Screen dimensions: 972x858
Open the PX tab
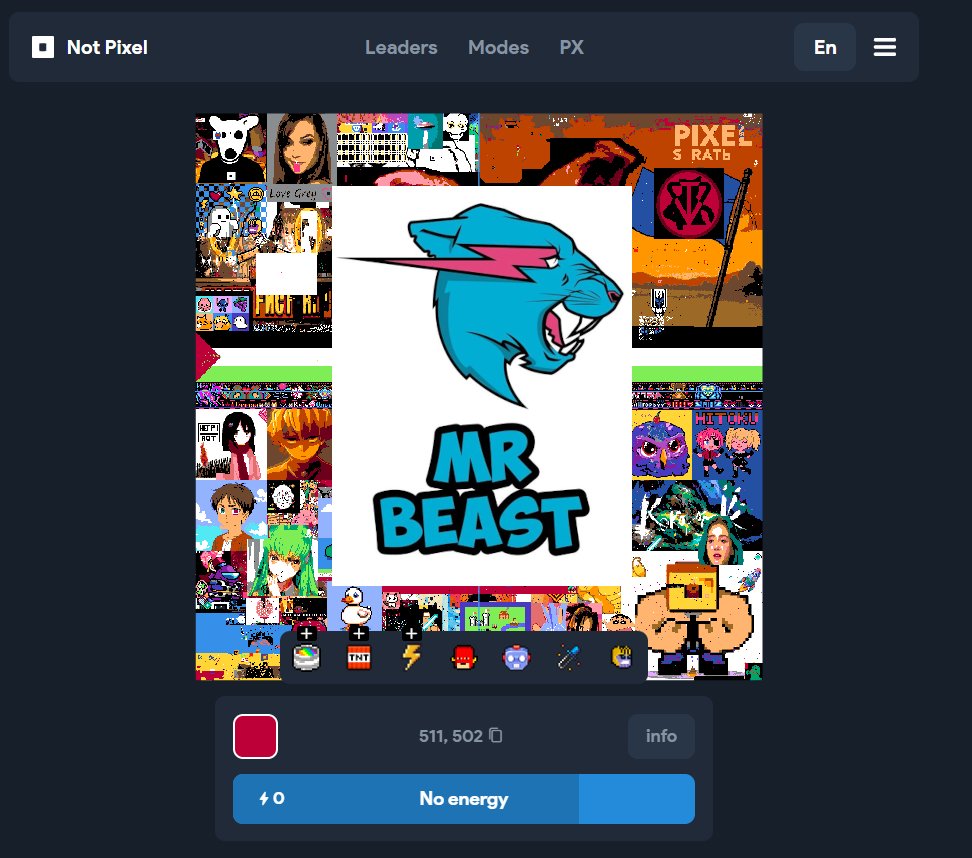pyautogui.click(x=572, y=47)
